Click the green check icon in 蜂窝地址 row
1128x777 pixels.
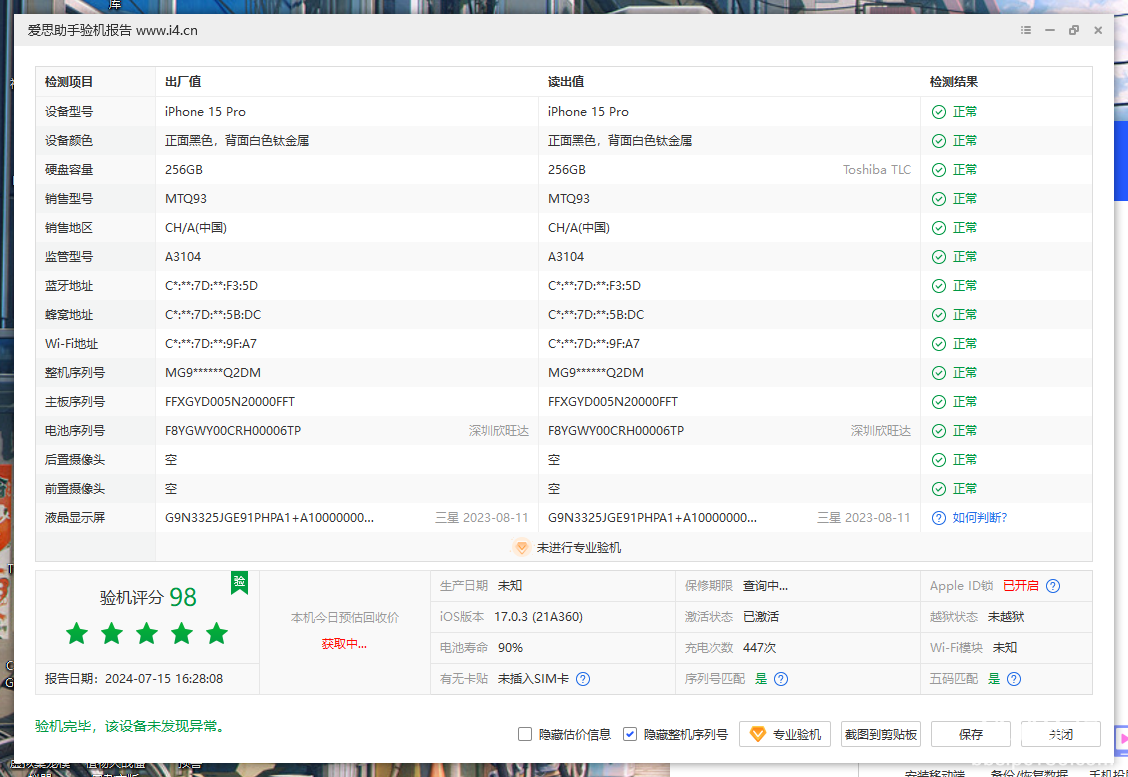click(939, 315)
